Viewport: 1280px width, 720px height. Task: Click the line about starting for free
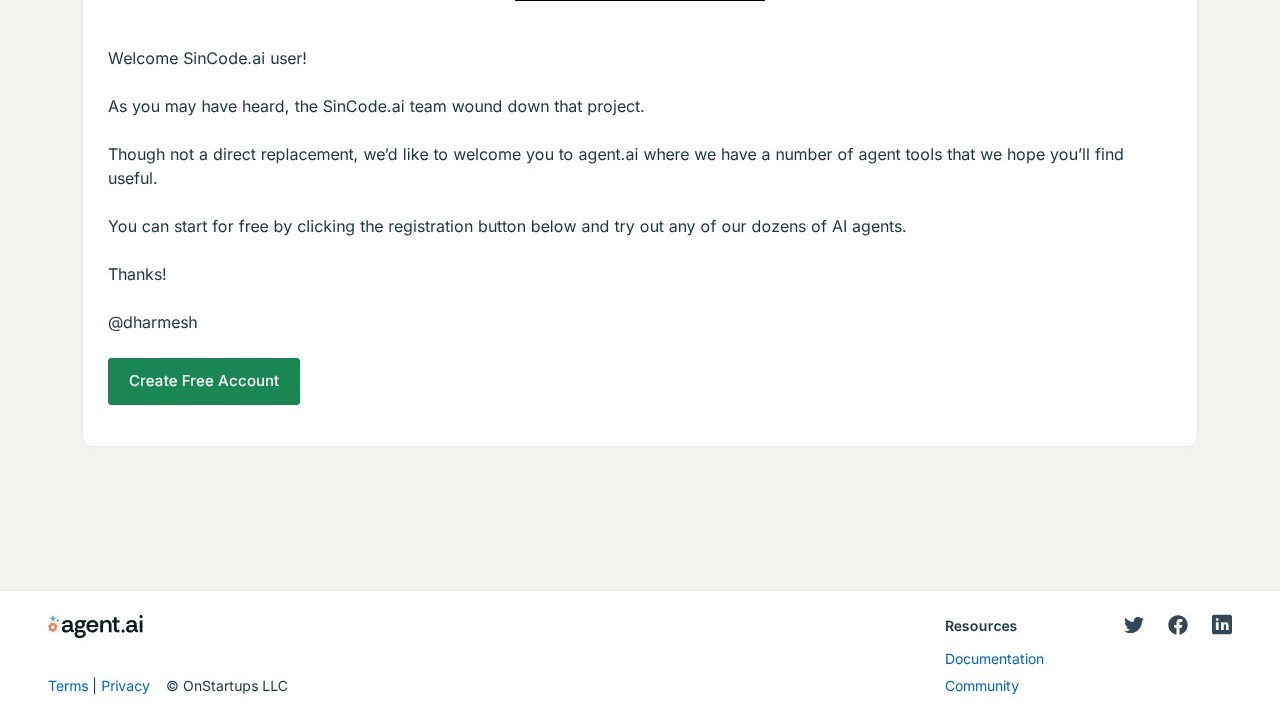507,226
